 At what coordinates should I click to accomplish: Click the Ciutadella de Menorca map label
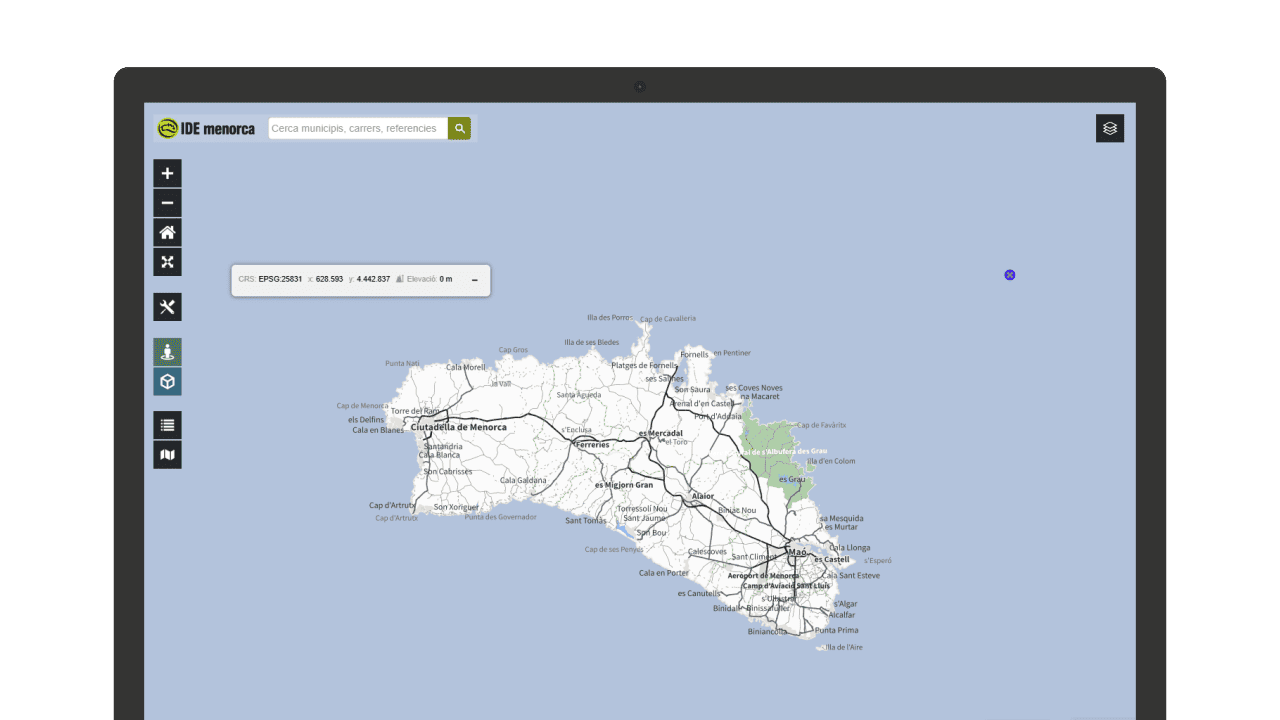459,427
